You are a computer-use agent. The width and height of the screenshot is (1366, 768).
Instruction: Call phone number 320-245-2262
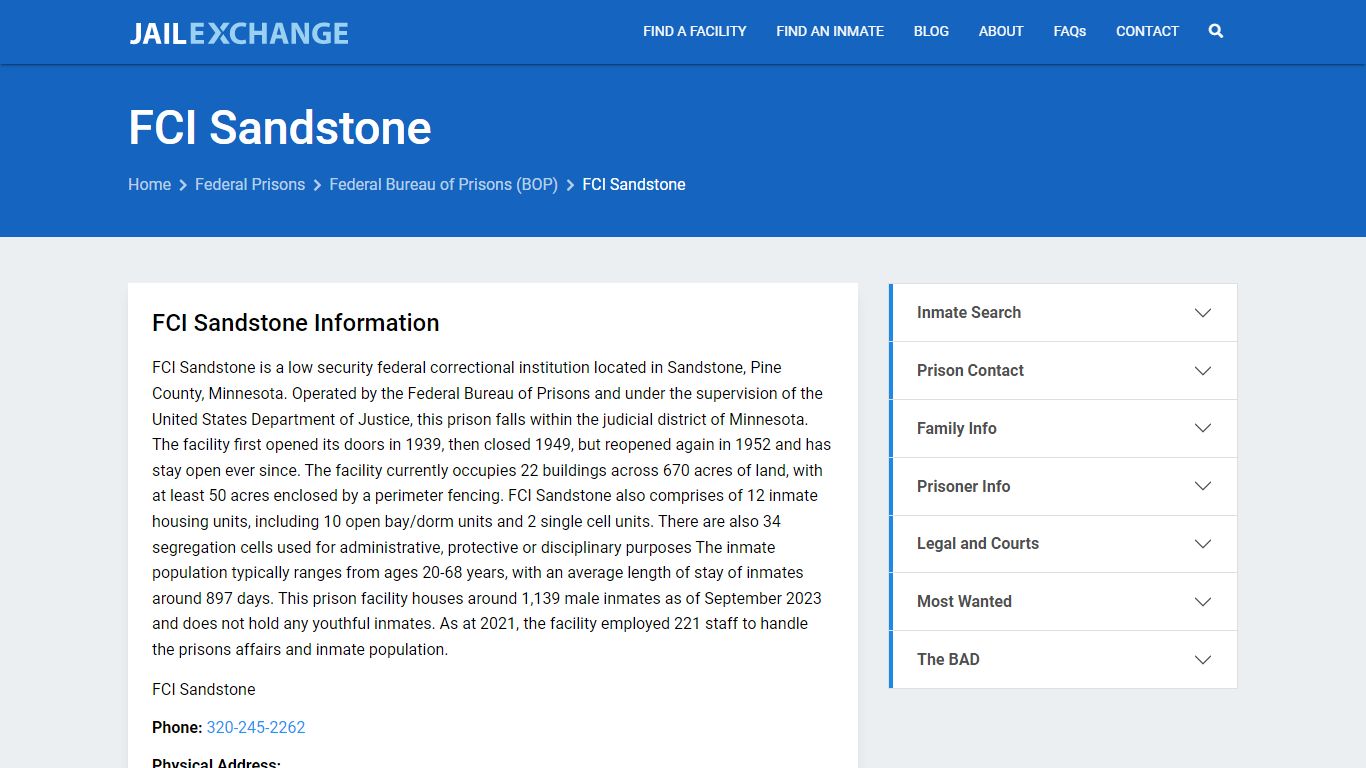click(256, 727)
